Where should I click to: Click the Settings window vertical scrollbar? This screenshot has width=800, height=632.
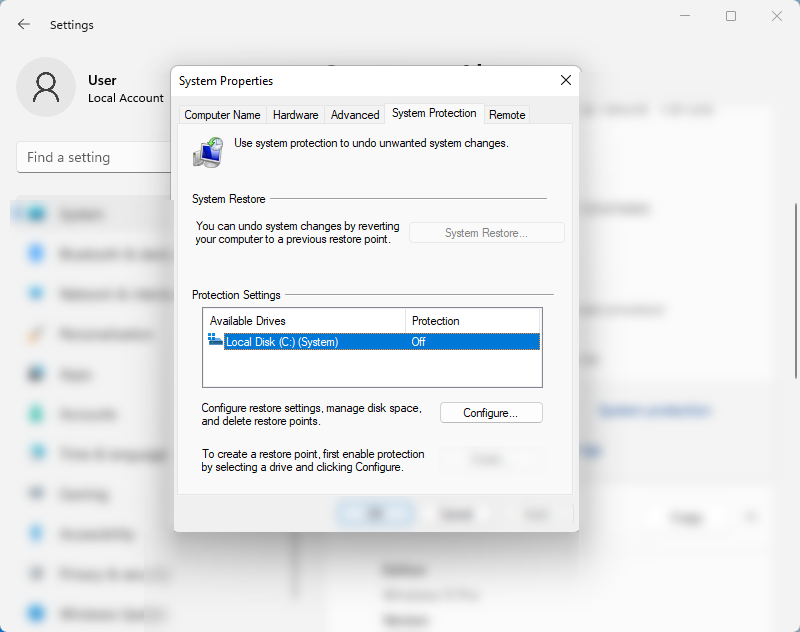point(795,291)
